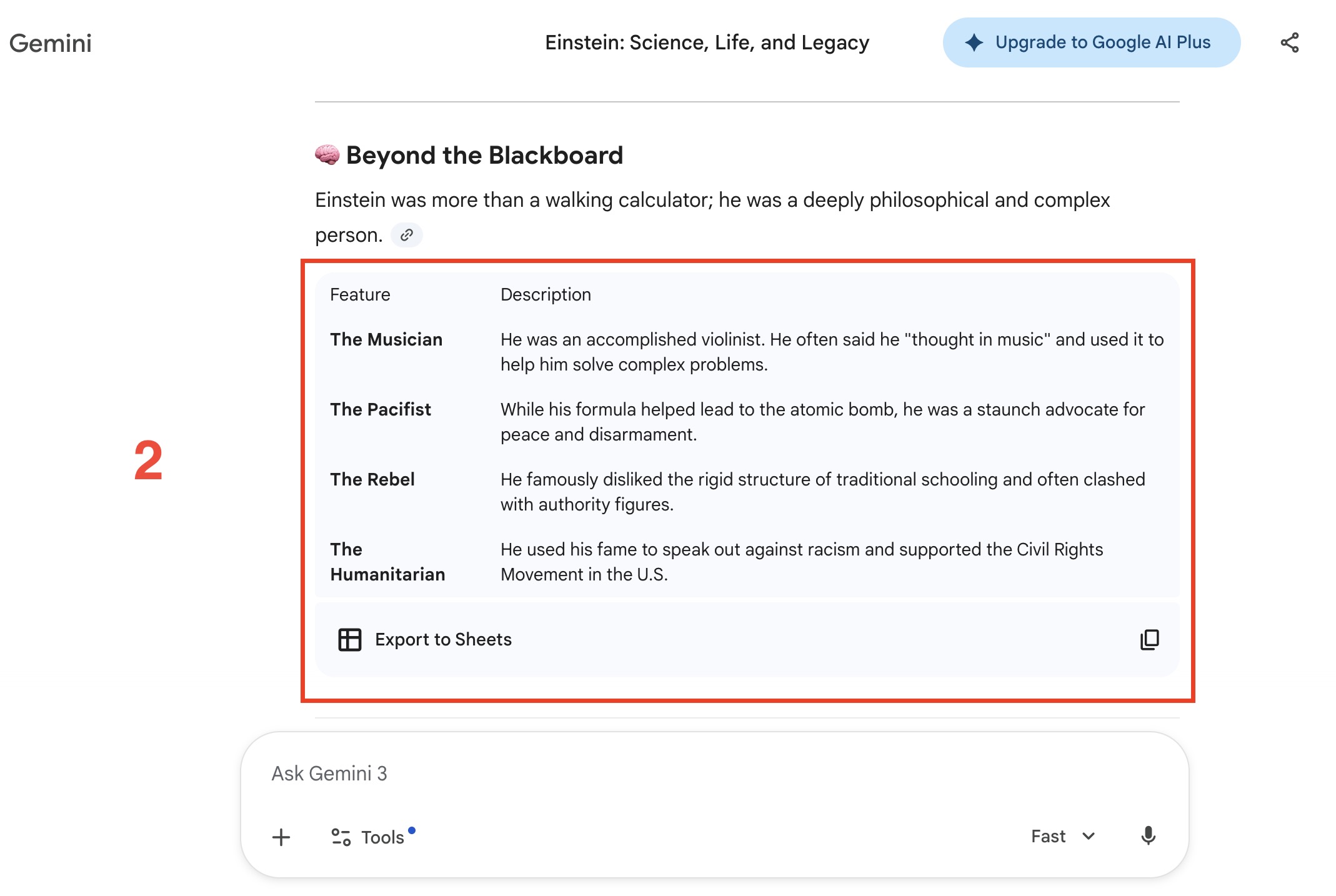The height and width of the screenshot is (896, 1336).
Task: Click the Export to Sheets label
Action: point(443,639)
